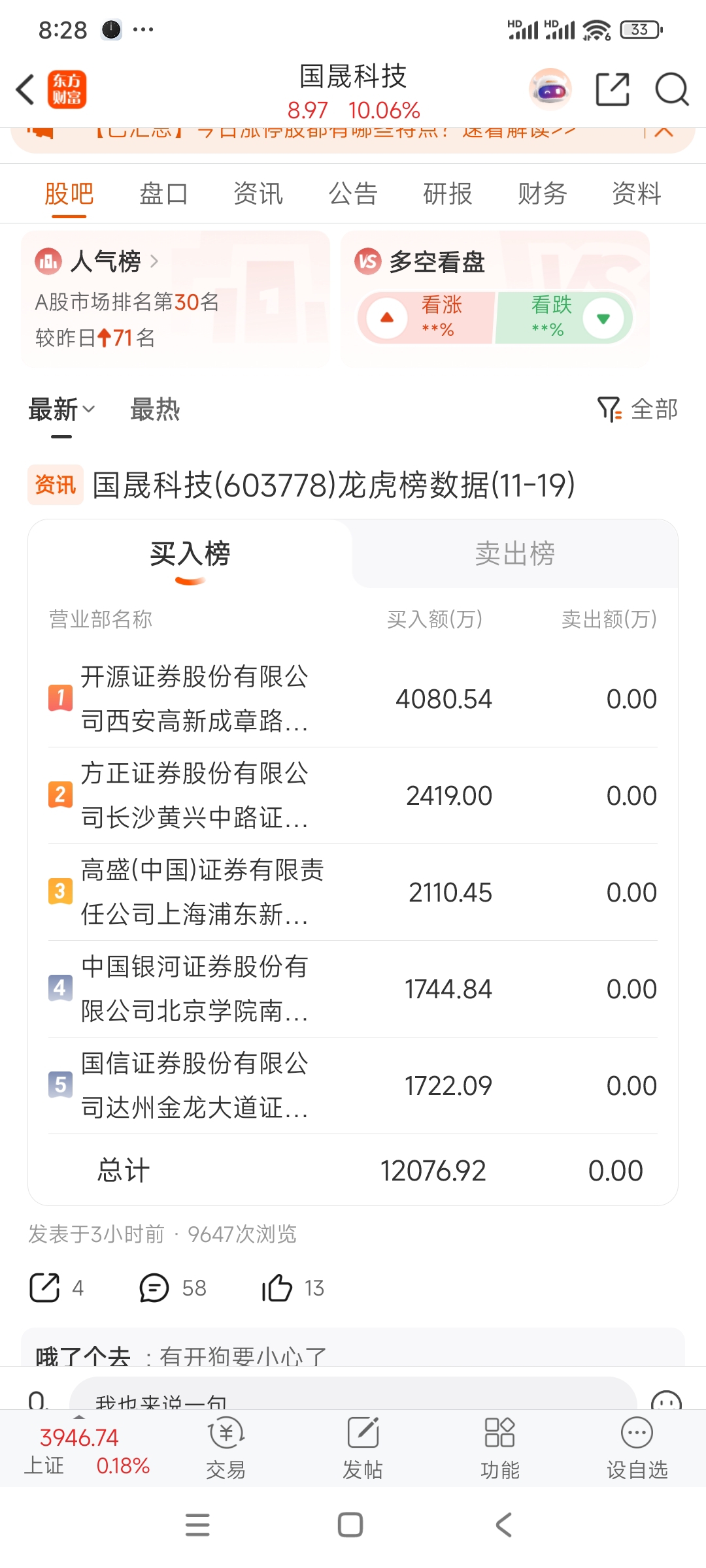This screenshot has height=1568, width=706.
Task: Tap the back arrow at top left
Action: click(26, 90)
